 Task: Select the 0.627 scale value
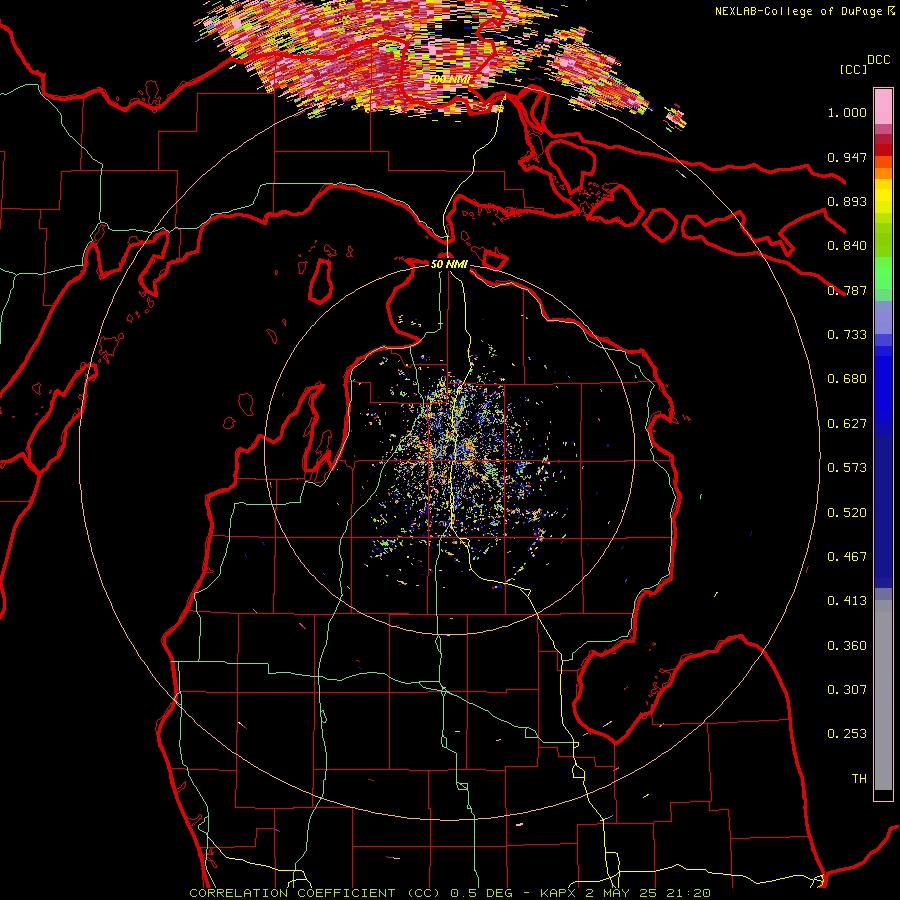(x=847, y=424)
